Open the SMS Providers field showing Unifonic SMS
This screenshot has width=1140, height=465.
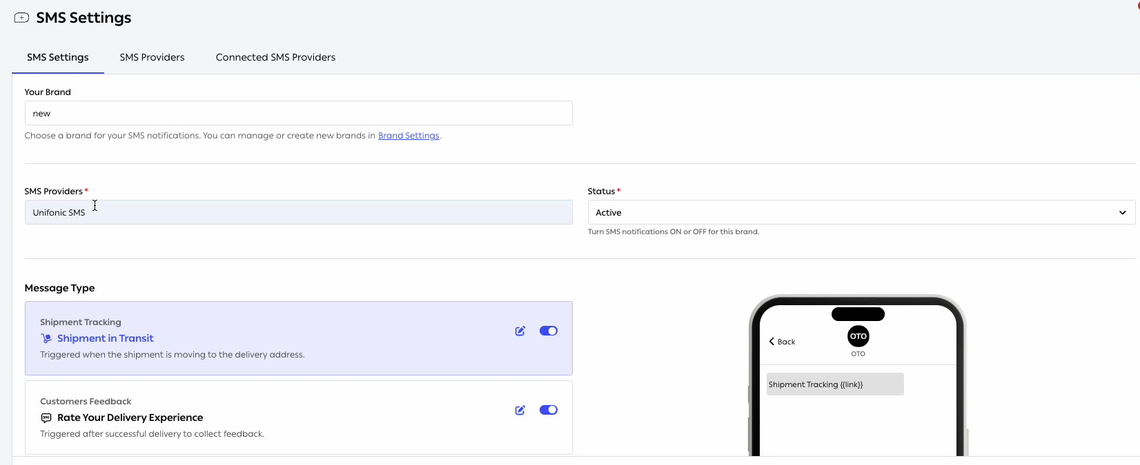click(298, 213)
